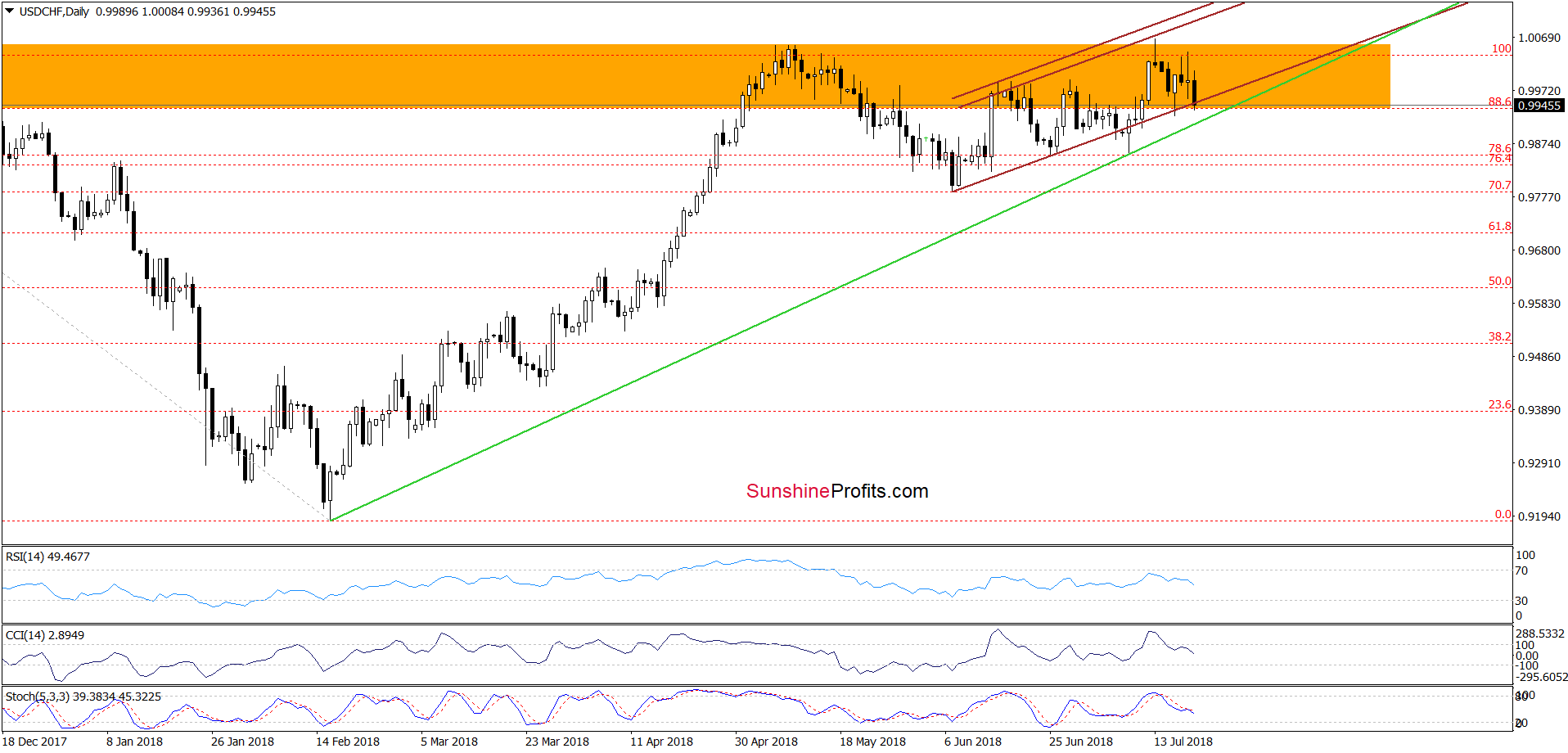This screenshot has width=1568, height=753.
Task: Click the 0.92910 price axis value
Action: [1539, 463]
